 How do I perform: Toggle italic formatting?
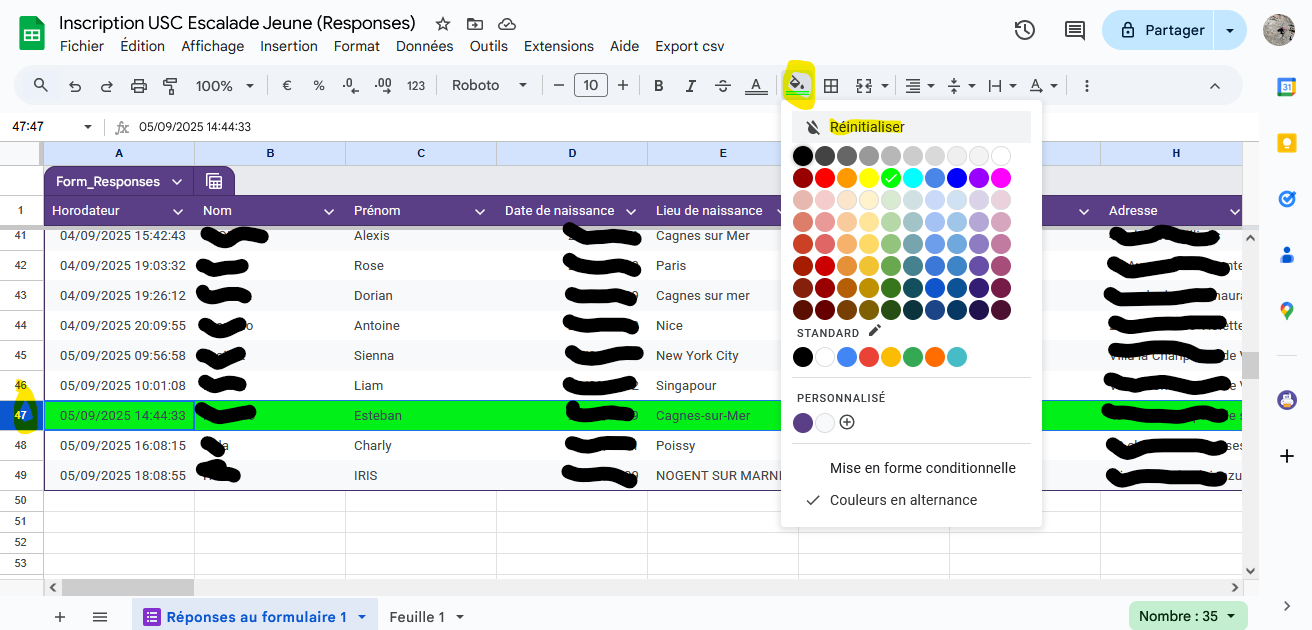pos(690,86)
